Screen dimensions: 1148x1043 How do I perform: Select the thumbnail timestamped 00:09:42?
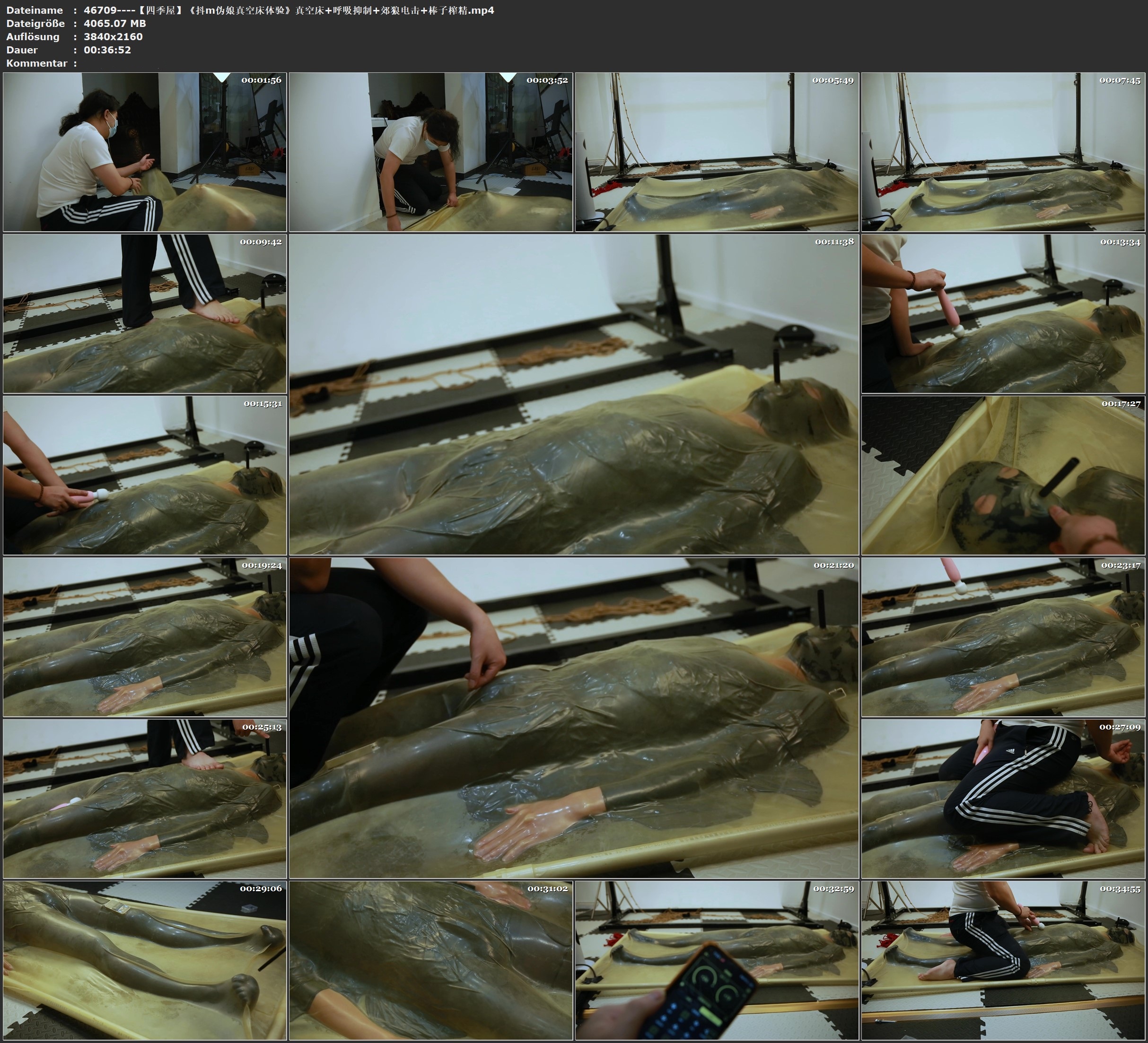tap(145, 313)
